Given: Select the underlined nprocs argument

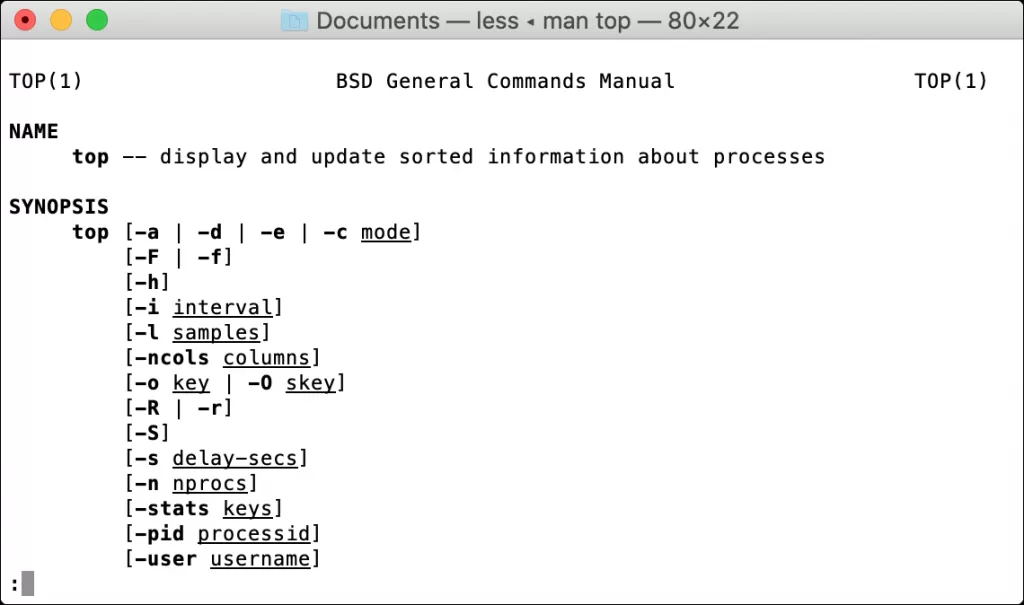Looking at the screenshot, I should [212, 483].
